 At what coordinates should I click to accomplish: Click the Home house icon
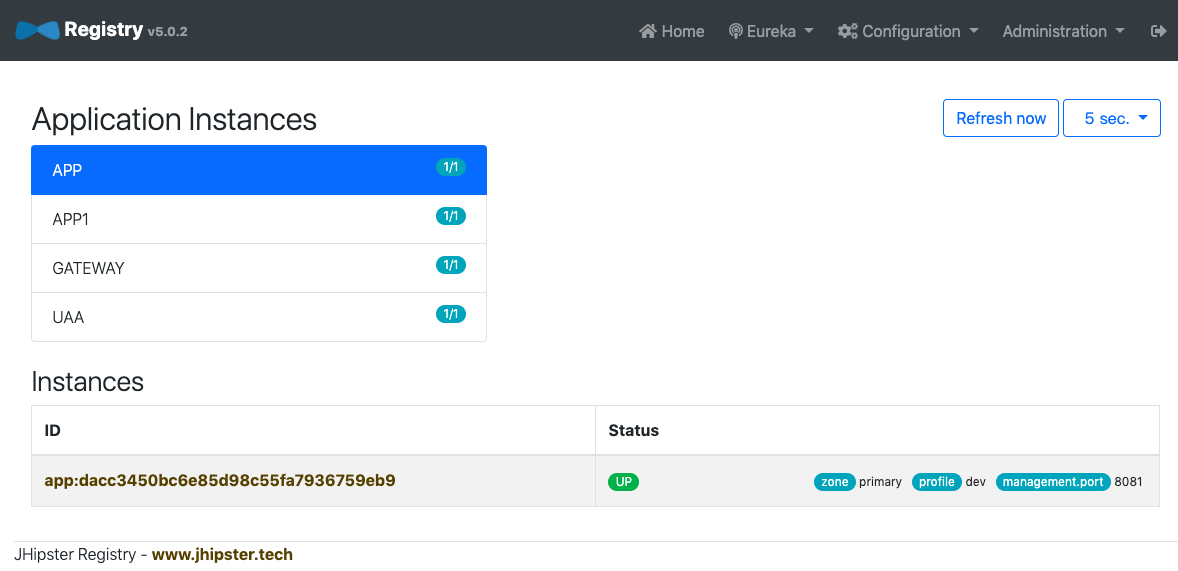pyautogui.click(x=648, y=31)
